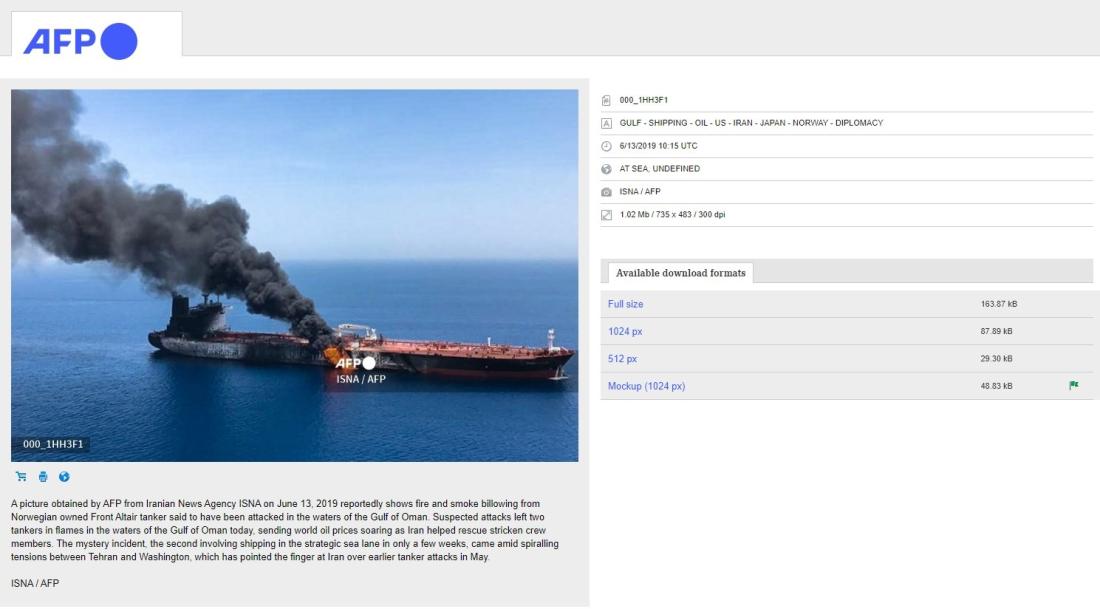Image resolution: width=1100 pixels, height=609 pixels.
Task: Open the AFP logo home tab
Action: coord(97,36)
